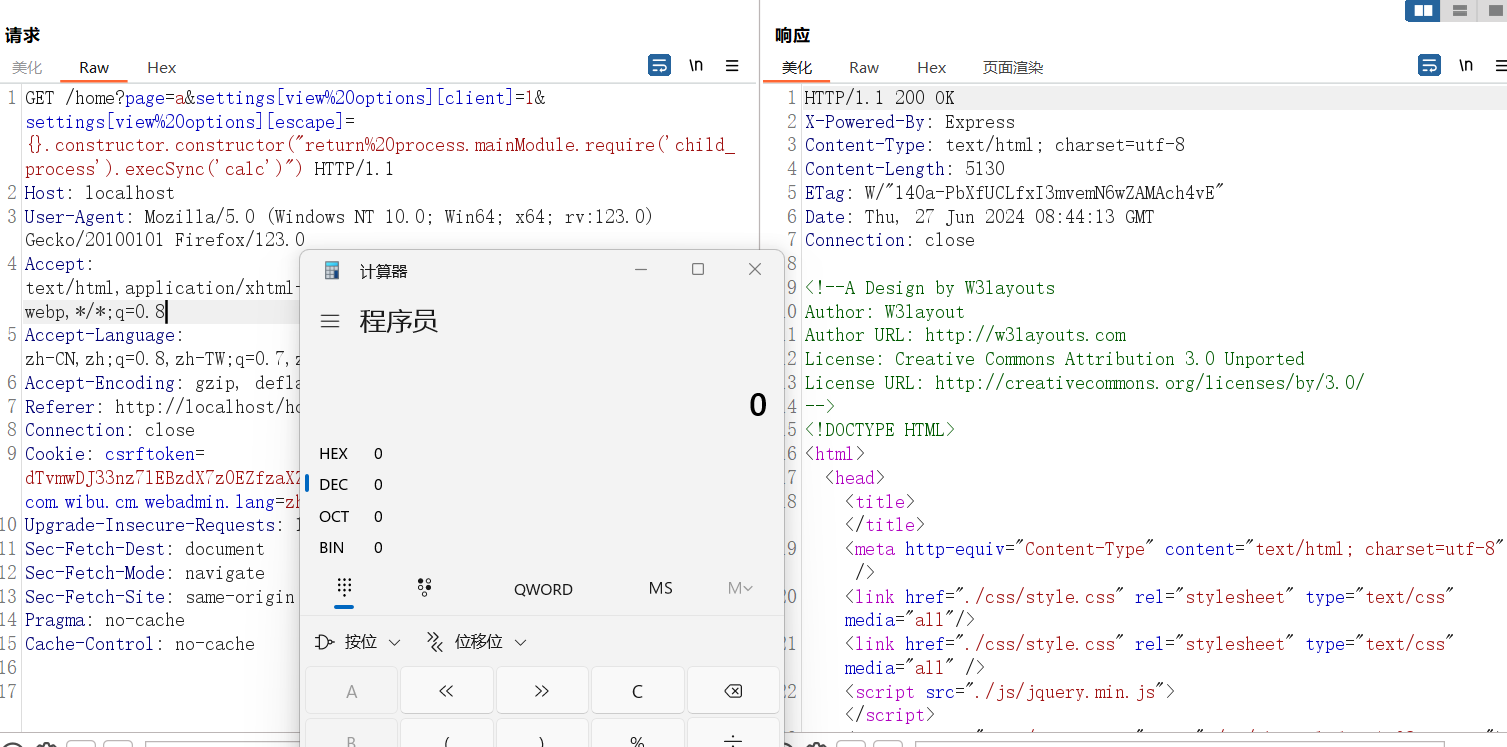The height and width of the screenshot is (747, 1507).
Task: Click the execSync('calc') payload text
Action: [210, 169]
